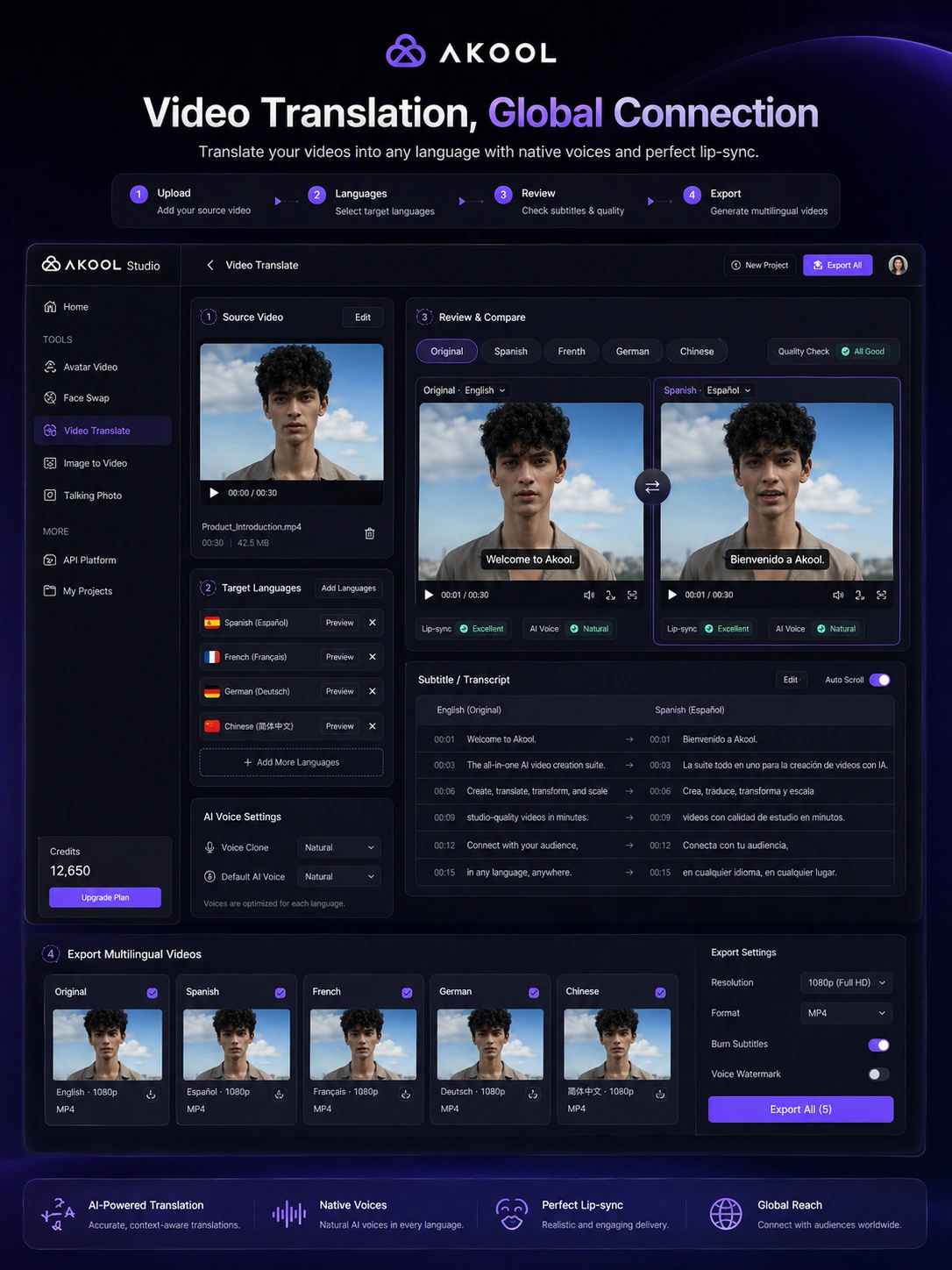Switch to the Spanish review tab
The width and height of the screenshot is (952, 1270).
(510, 351)
